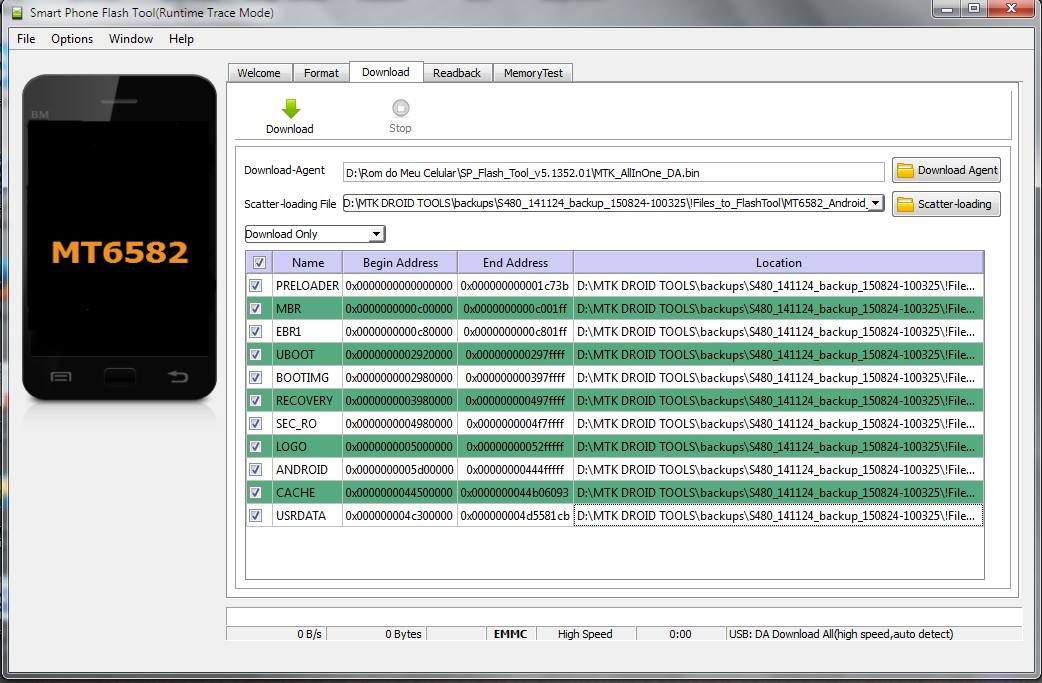Uncheck the USRDATA partition checkbox

click(x=255, y=516)
